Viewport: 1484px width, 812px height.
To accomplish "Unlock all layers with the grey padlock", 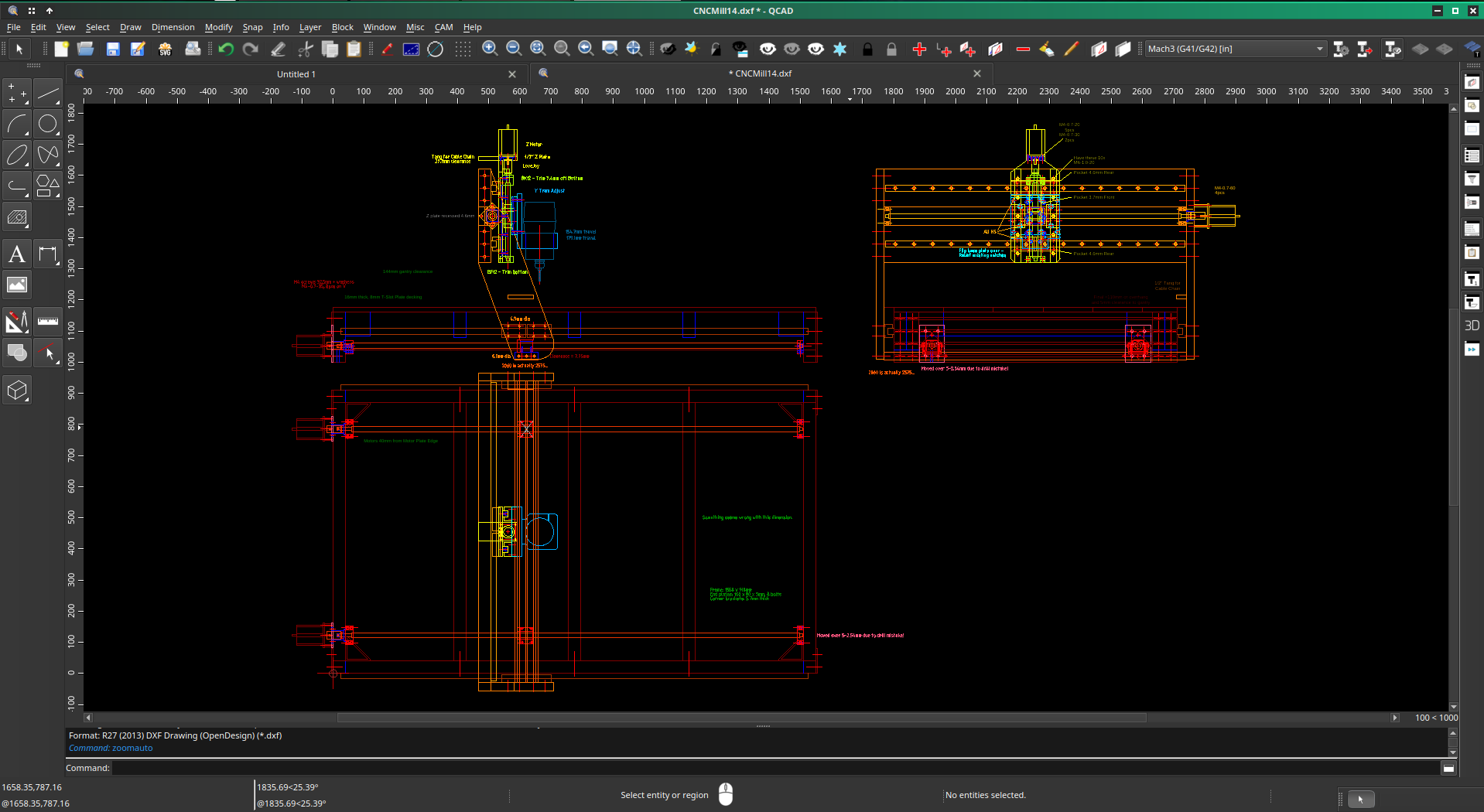I will (891, 49).
